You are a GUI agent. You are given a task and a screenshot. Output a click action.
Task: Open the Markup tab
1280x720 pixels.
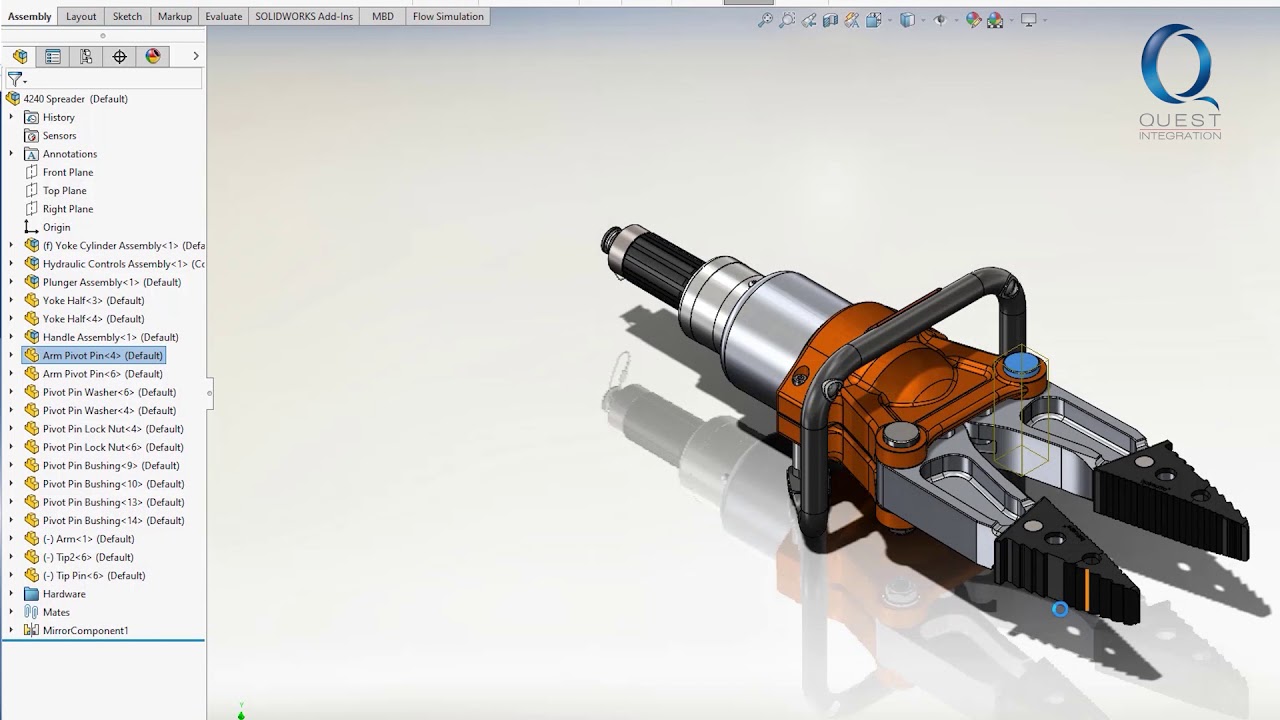(175, 16)
